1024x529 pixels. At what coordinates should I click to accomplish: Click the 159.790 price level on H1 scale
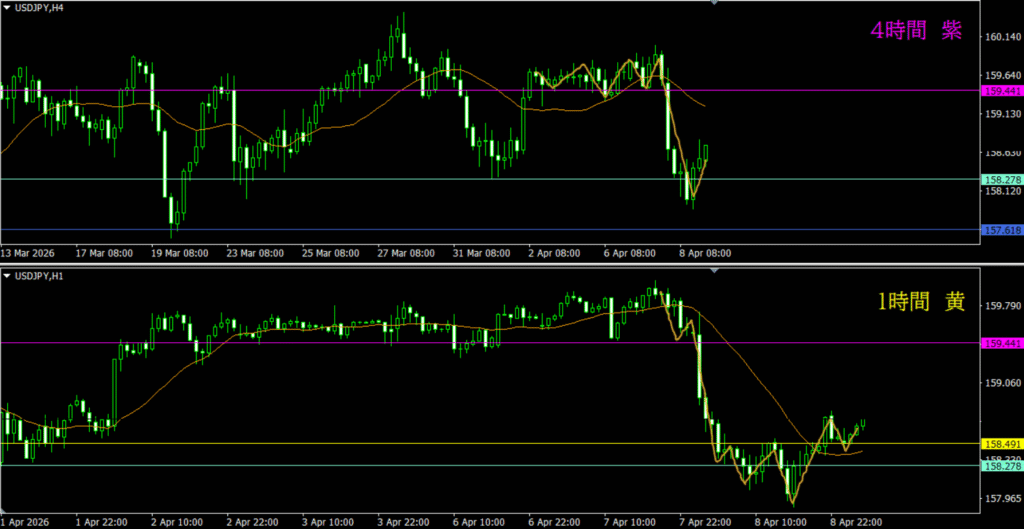pyautogui.click(x=1003, y=305)
